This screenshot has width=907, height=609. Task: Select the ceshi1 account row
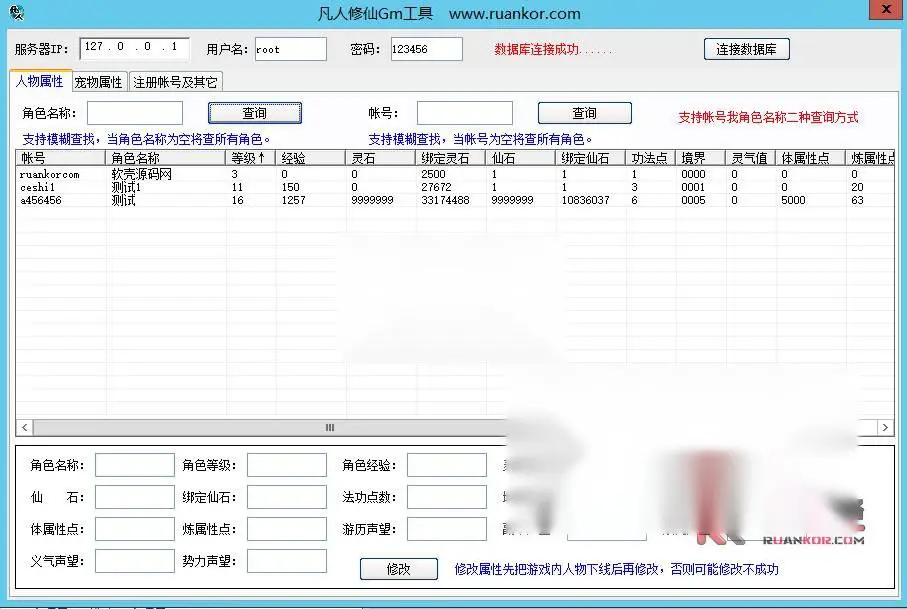tap(455, 187)
